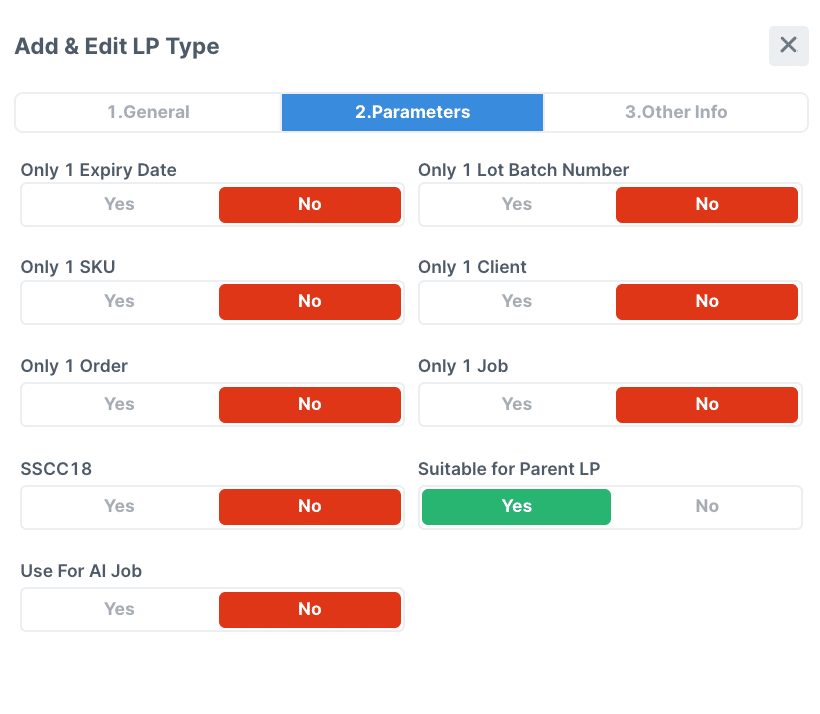This screenshot has width=820, height=714.
Task: Enable Only 1 Client with Yes
Action: click(x=516, y=301)
